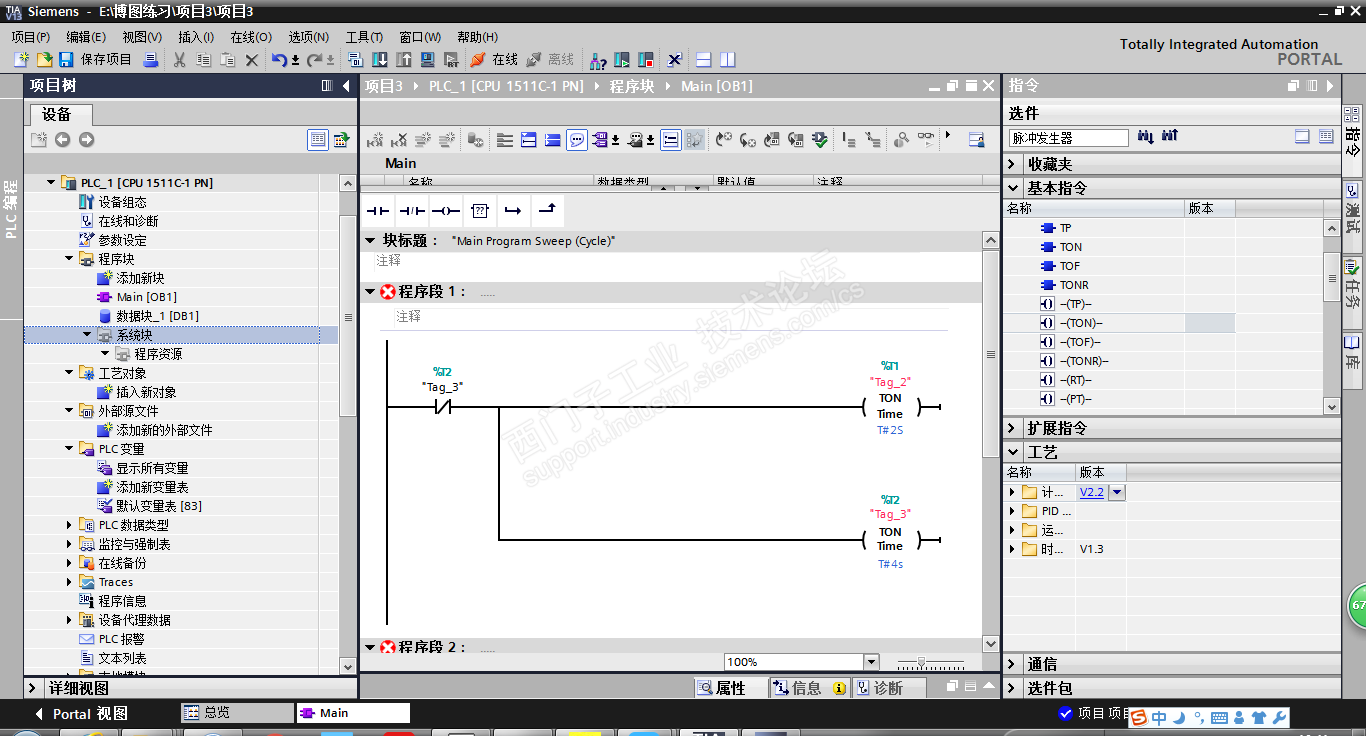
Task: Switch to Portal 视图
Action: click(81, 714)
